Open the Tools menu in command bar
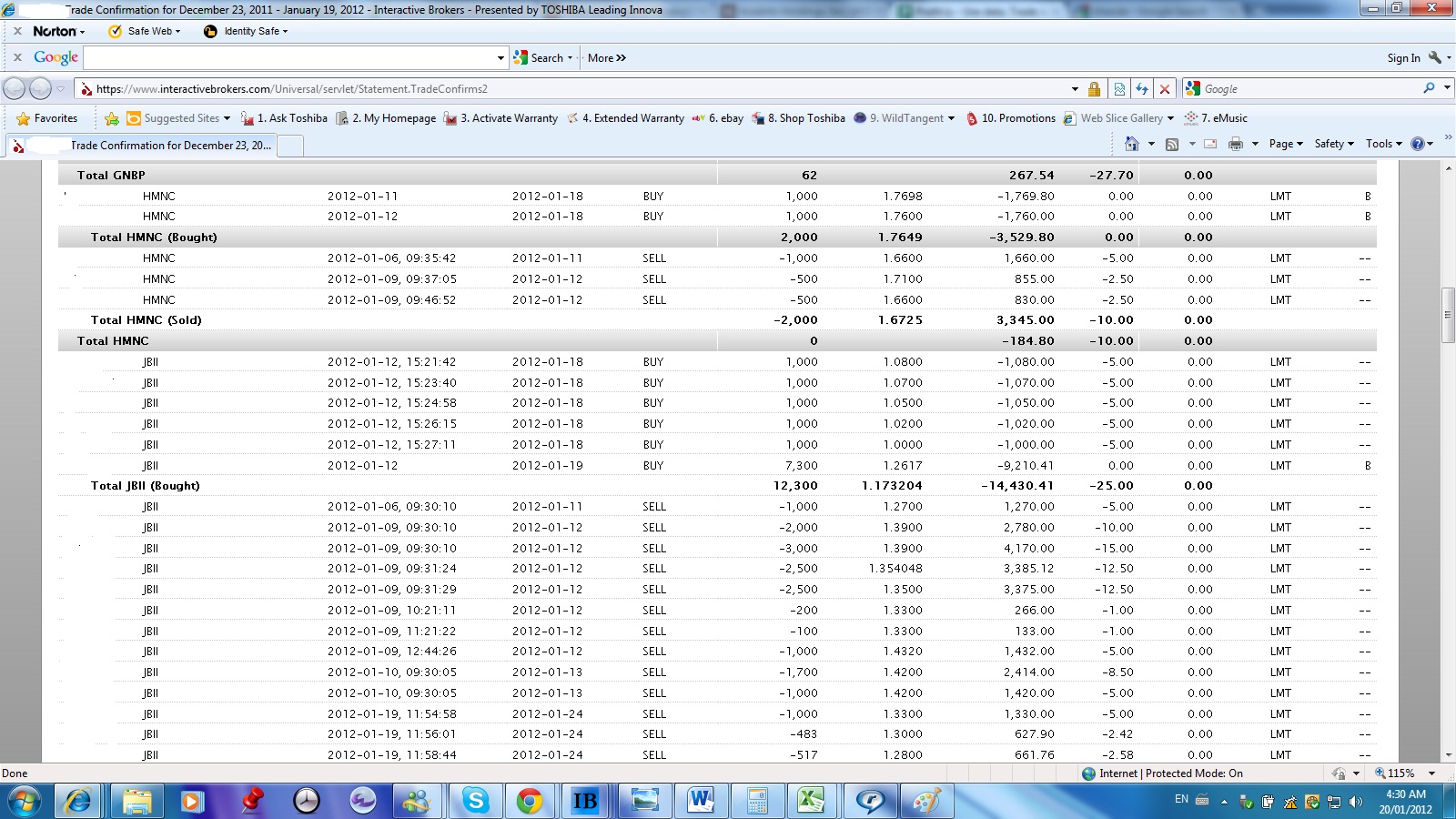The image size is (1456, 819). pyautogui.click(x=1383, y=144)
